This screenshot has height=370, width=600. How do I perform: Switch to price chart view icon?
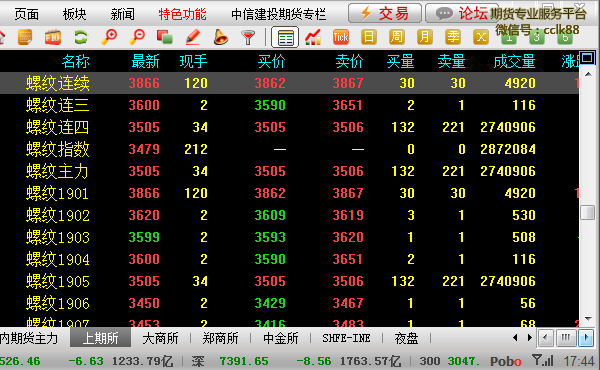coord(313,37)
